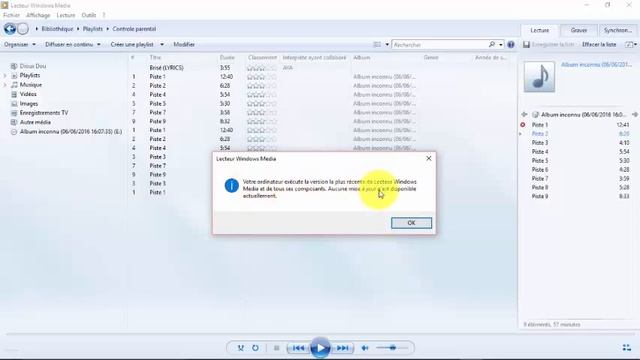Open the Organiser dropdown
The height and width of the screenshot is (360, 640).
click(x=20, y=44)
